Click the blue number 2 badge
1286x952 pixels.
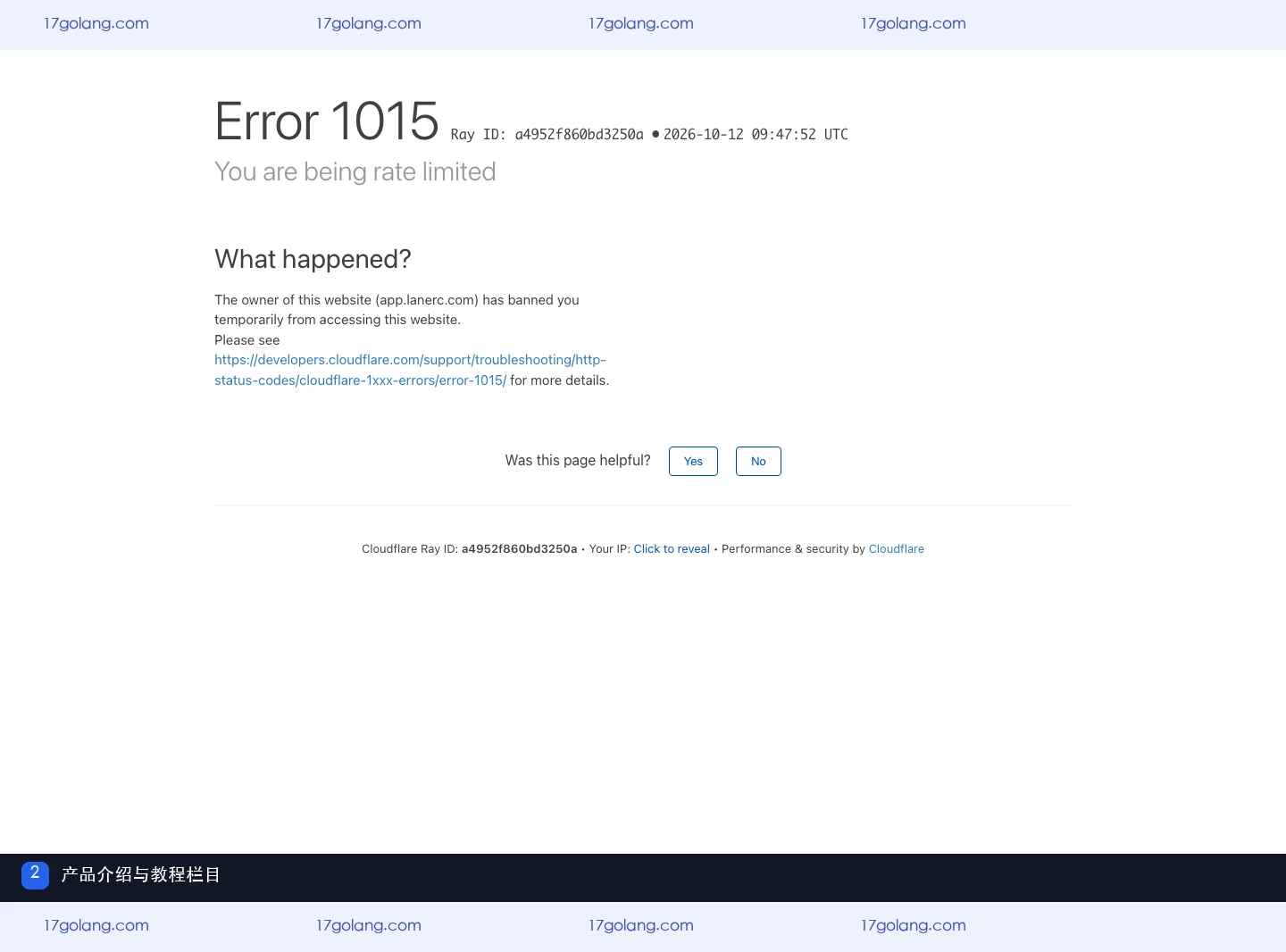(x=35, y=875)
